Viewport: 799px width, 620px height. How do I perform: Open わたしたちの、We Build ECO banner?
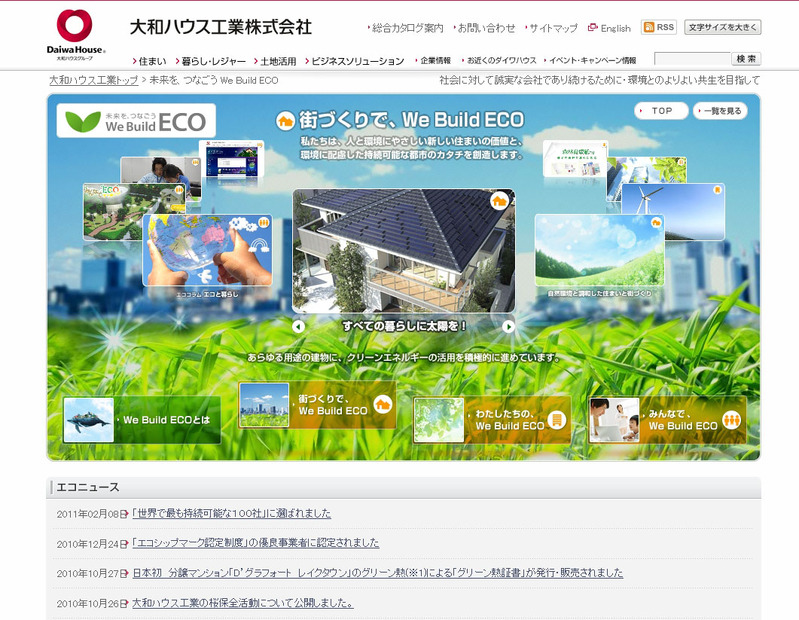point(492,420)
